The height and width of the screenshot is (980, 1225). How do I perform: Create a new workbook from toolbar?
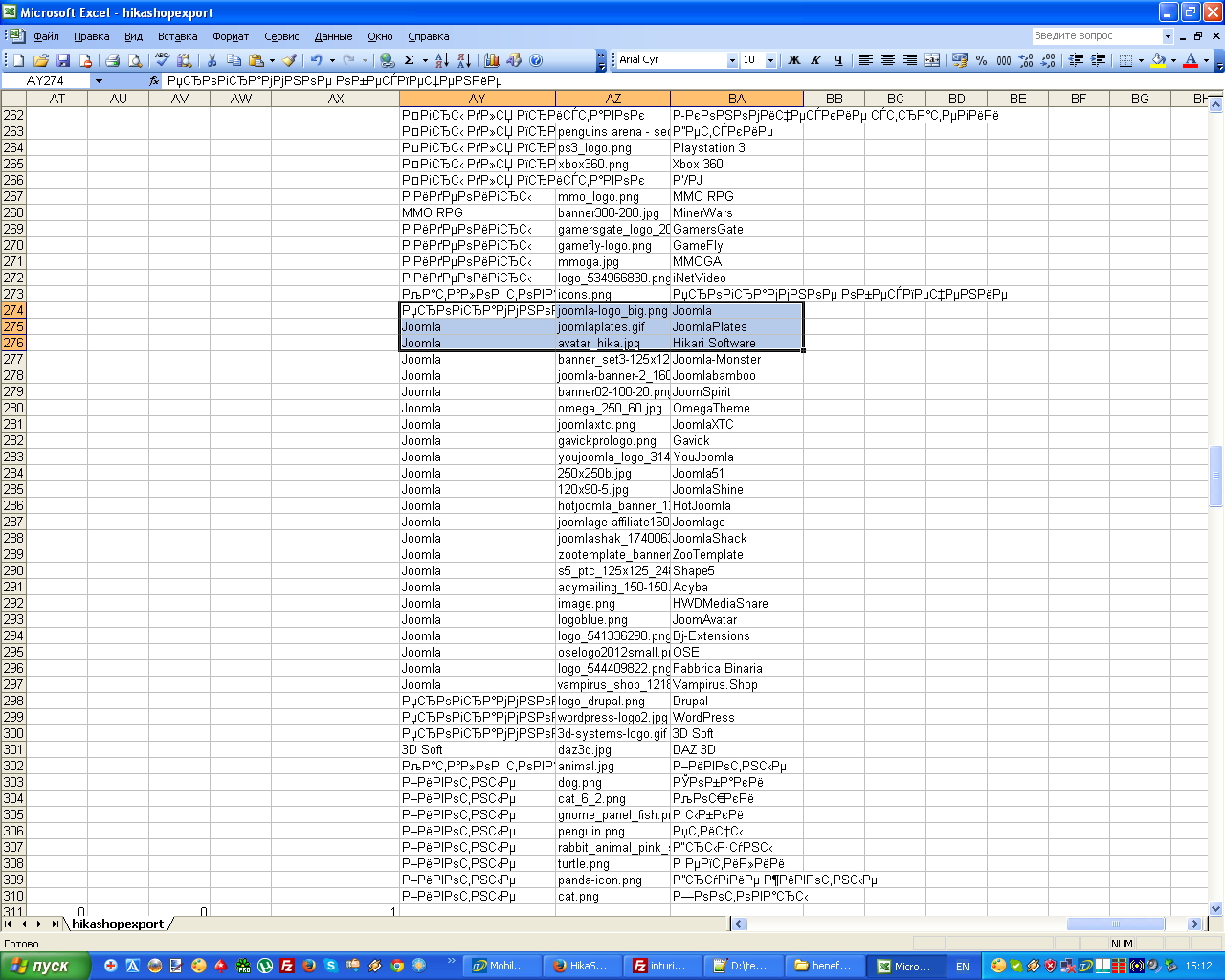tap(18, 60)
